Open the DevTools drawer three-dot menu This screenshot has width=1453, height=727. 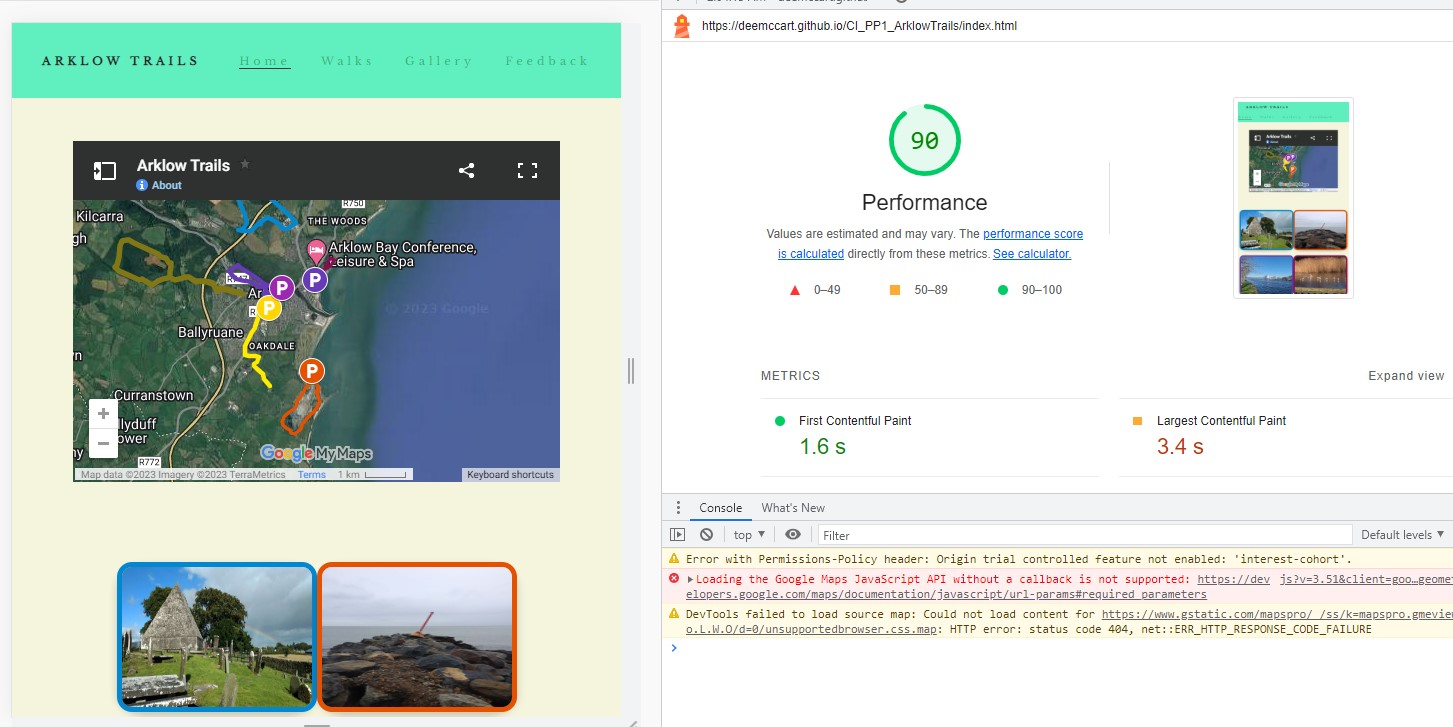[678, 508]
